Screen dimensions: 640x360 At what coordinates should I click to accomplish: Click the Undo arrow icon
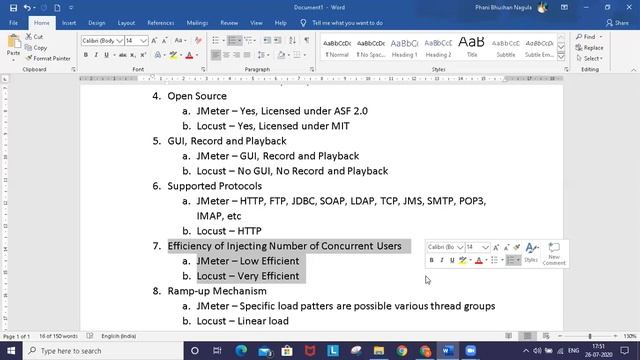click(27, 7)
